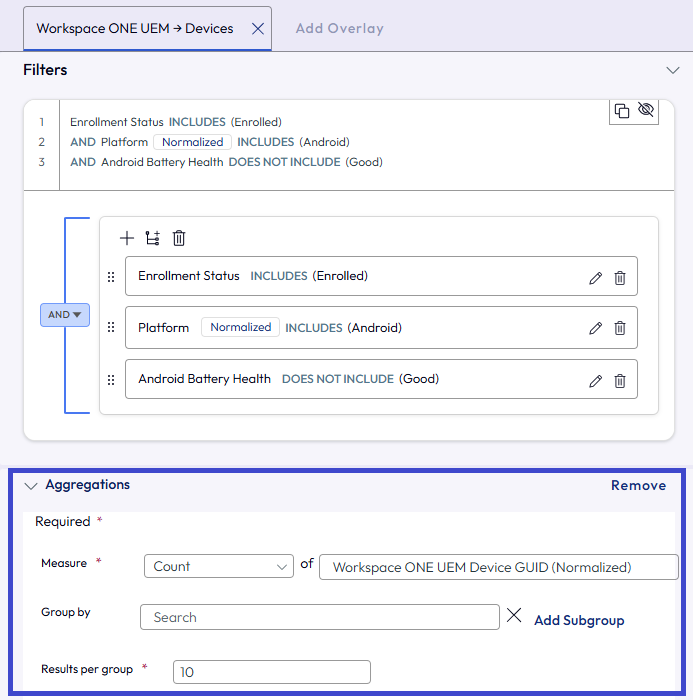The image size is (693, 700).
Task: Select summary line 'AND Android Battery Health DOES NOT INCLUDE'
Action: click(226, 162)
